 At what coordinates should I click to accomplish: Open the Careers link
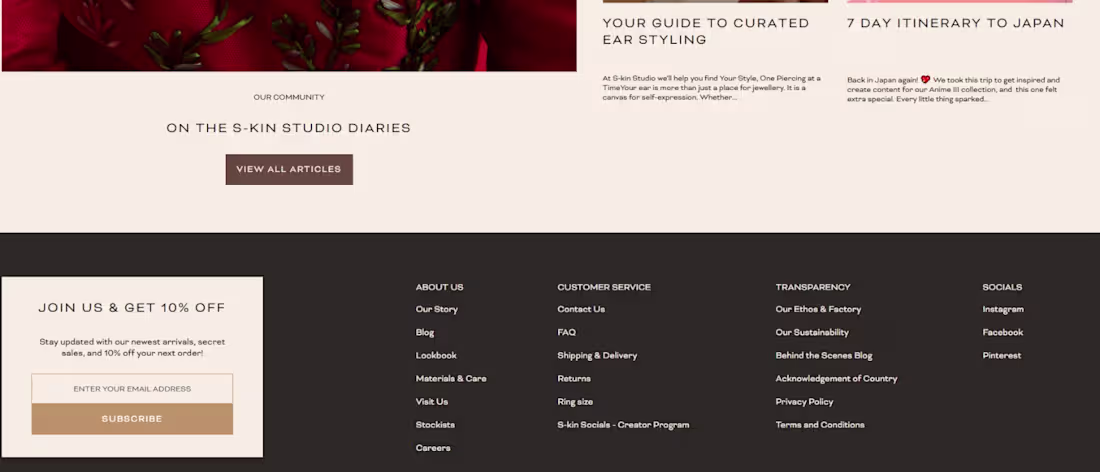(433, 448)
